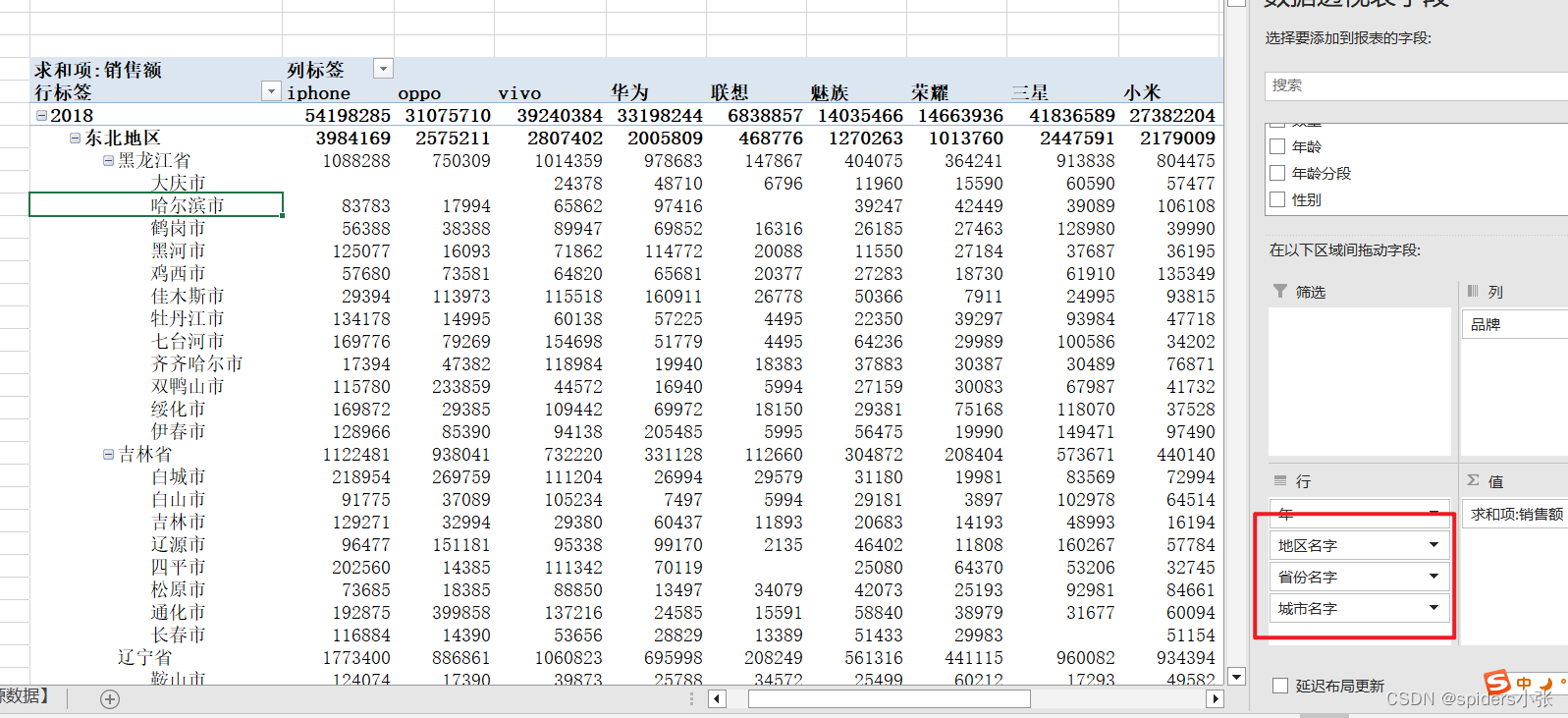The height and width of the screenshot is (718, 1568).
Task: Collapse the 2018 year group
Action: (42, 115)
